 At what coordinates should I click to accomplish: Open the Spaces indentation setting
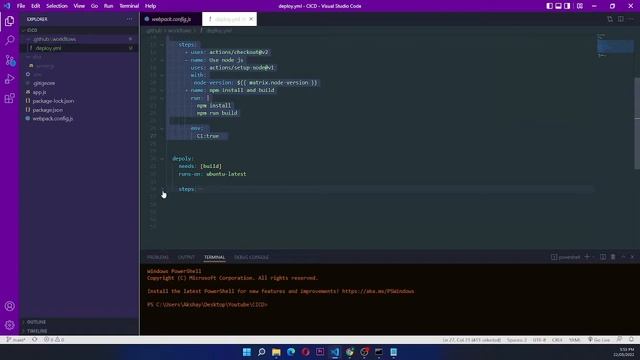(517, 340)
